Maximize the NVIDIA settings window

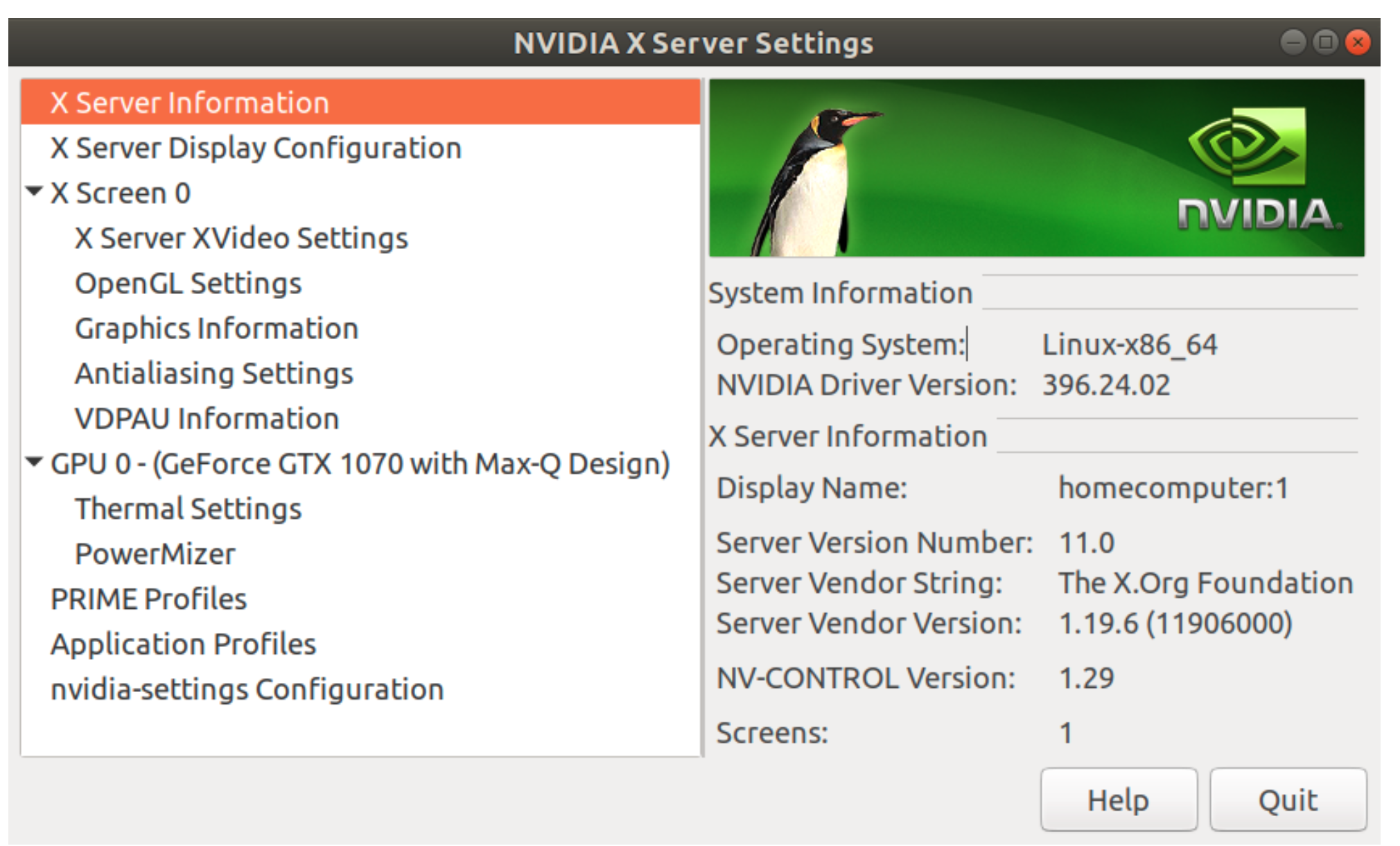point(1325,42)
